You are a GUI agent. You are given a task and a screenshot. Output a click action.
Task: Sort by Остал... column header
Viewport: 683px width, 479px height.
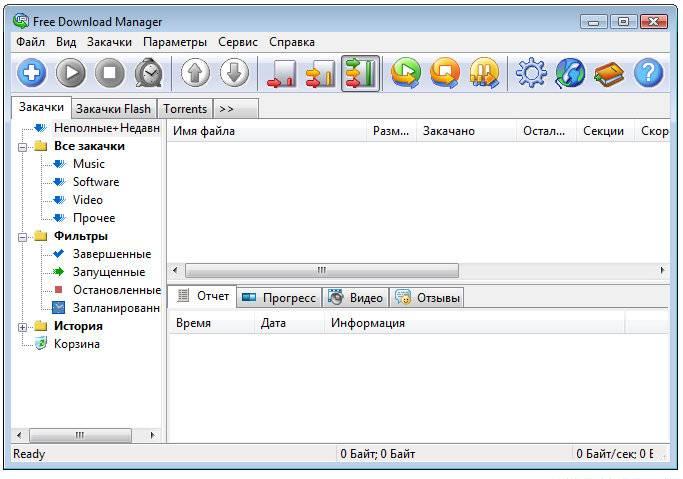coord(547,131)
